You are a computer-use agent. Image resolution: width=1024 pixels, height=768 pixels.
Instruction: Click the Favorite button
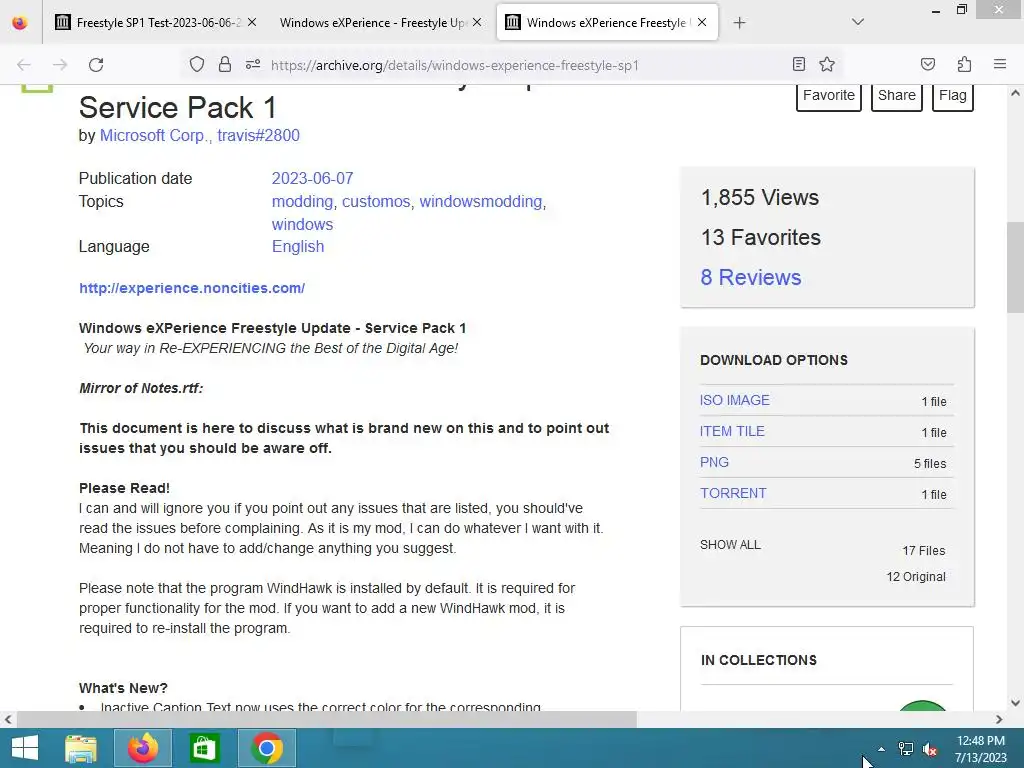[829, 96]
